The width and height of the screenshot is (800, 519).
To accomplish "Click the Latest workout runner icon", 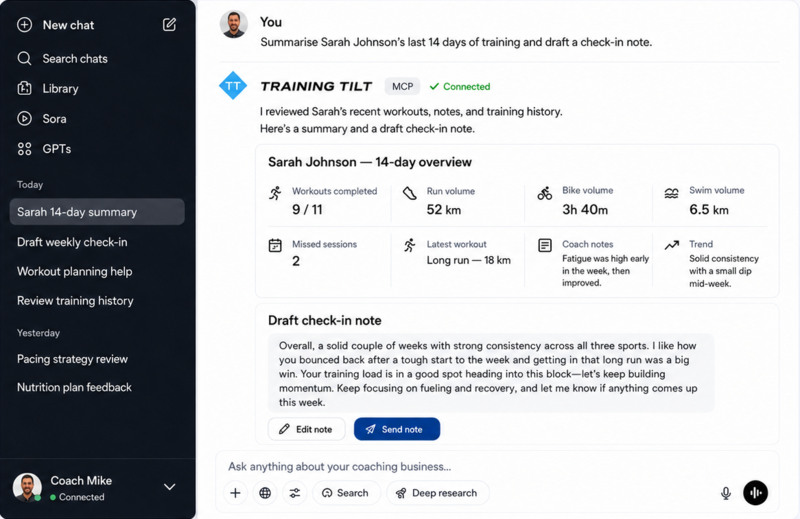I will point(410,245).
